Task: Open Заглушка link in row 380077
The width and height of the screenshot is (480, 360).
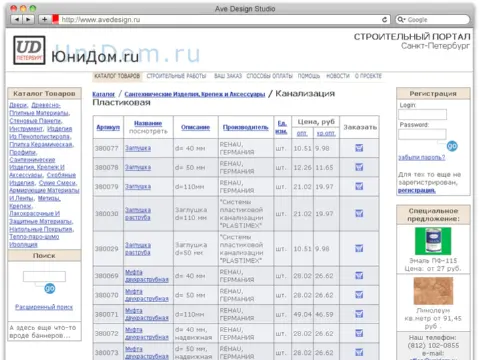Action: point(138,148)
